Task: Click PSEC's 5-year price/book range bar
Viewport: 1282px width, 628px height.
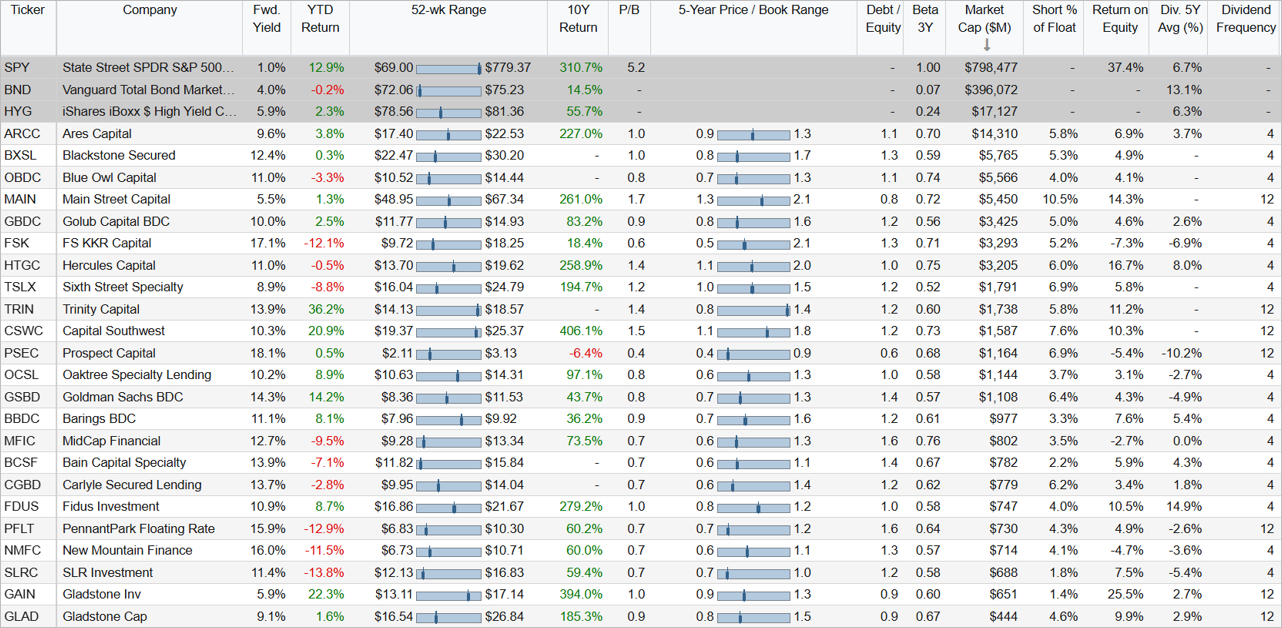Action: click(x=753, y=354)
